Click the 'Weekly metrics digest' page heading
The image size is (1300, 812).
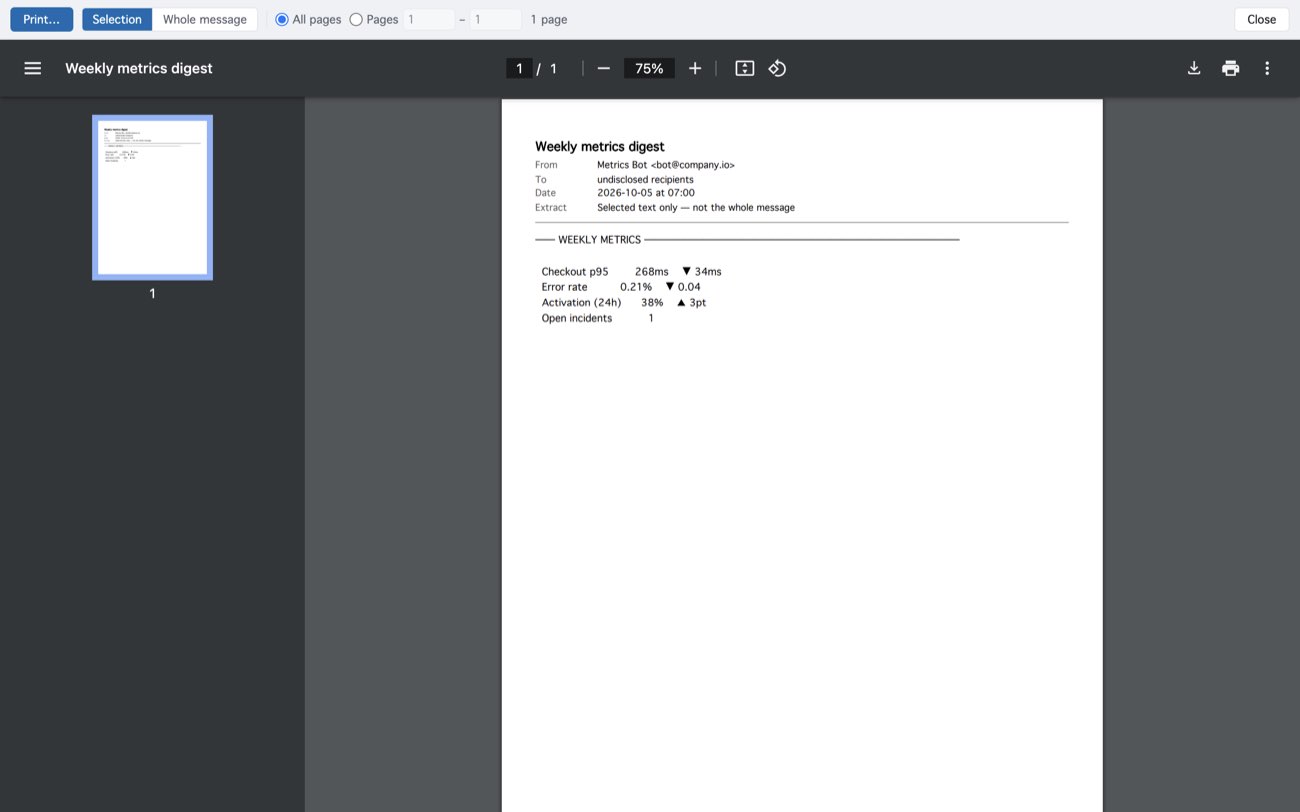[x=600, y=146]
